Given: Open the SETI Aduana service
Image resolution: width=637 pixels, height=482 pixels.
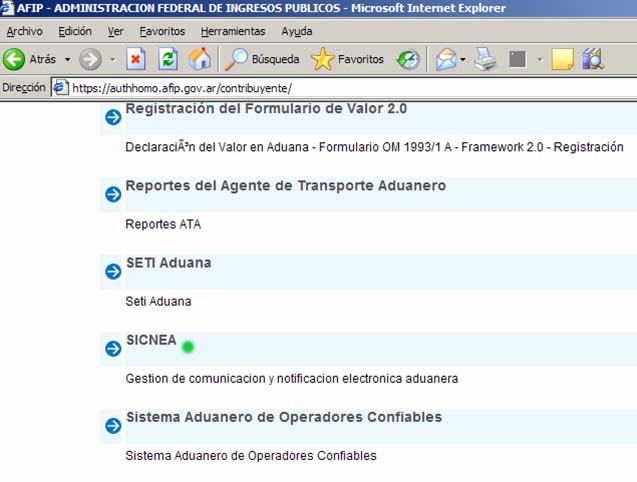Looking at the screenshot, I should [x=169, y=263].
